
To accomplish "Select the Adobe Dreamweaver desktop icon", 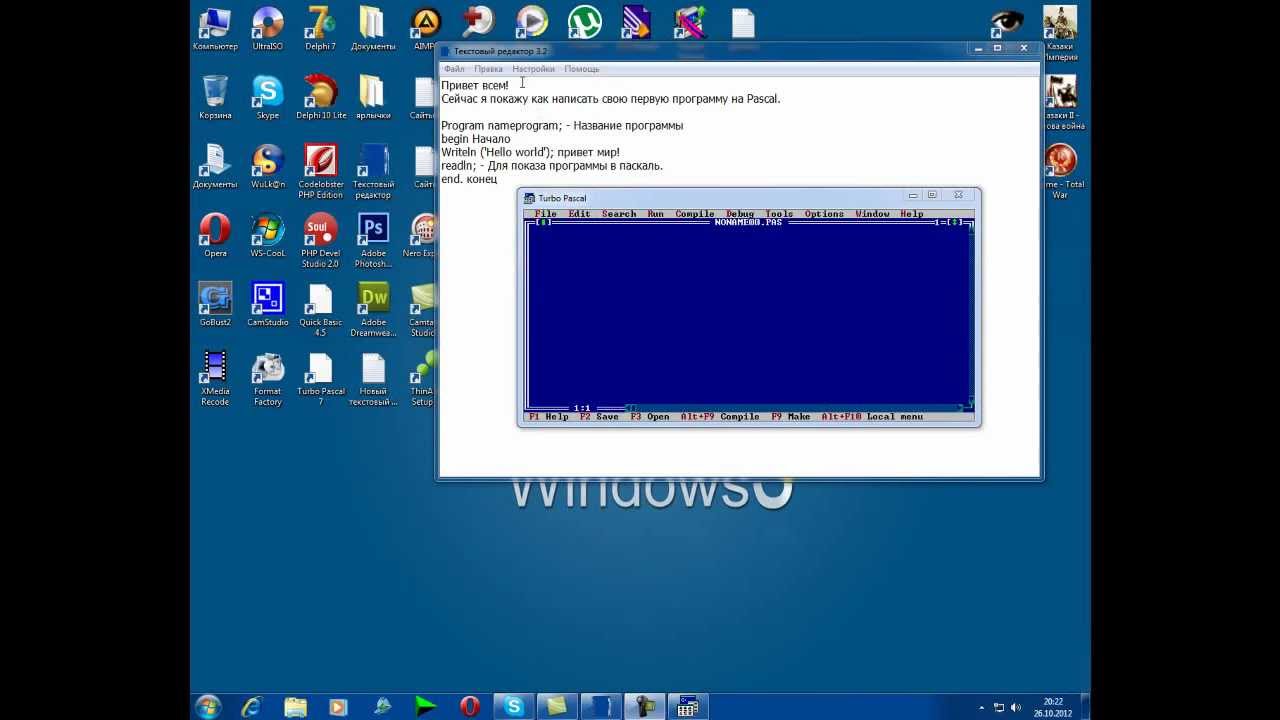I will pyautogui.click(x=373, y=309).
